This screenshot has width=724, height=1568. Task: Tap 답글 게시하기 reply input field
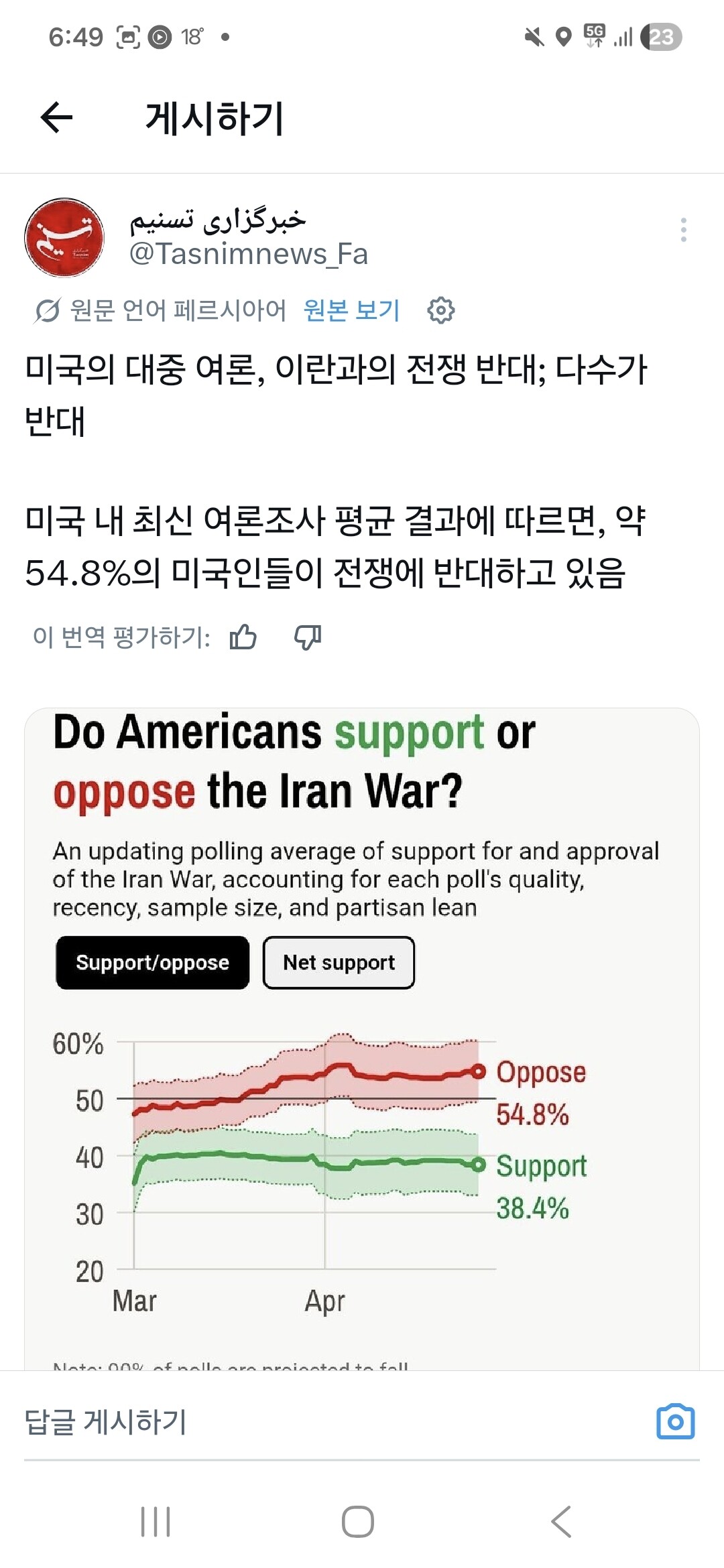(x=328, y=1422)
